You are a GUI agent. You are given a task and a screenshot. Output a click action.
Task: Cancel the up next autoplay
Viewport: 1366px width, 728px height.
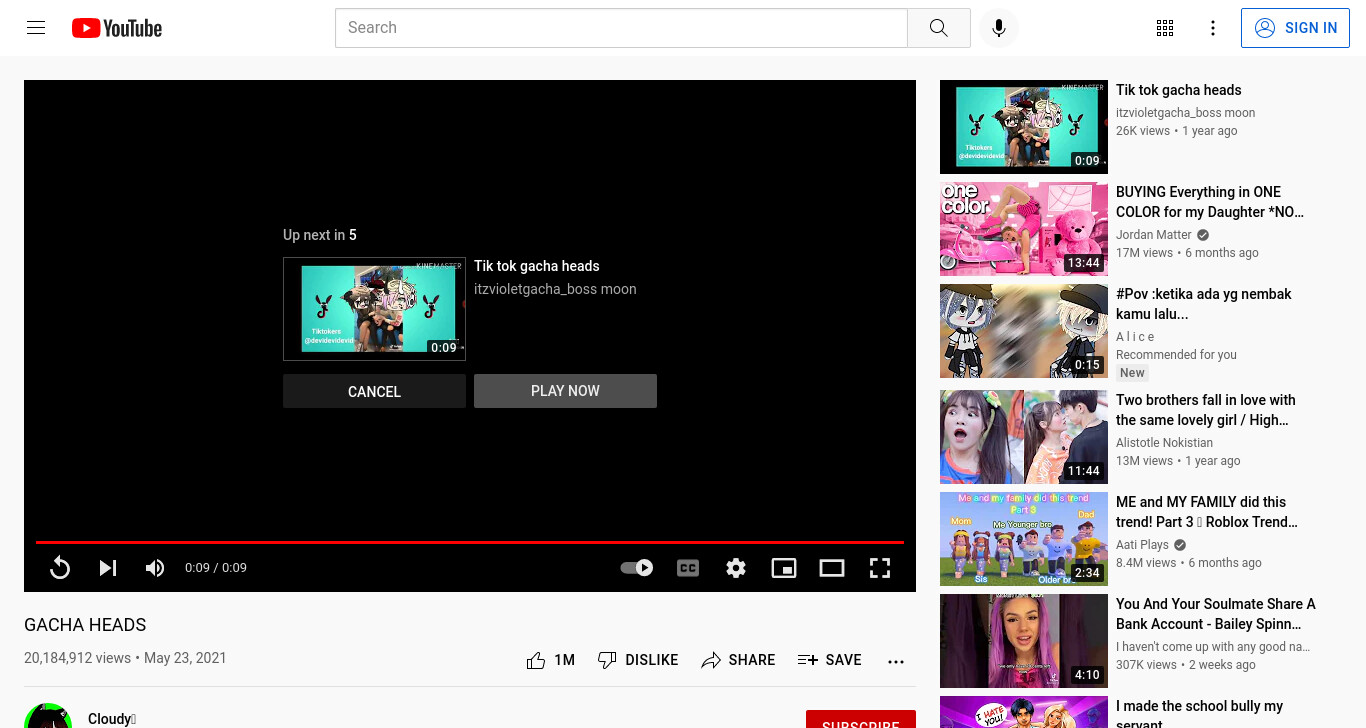(x=374, y=391)
